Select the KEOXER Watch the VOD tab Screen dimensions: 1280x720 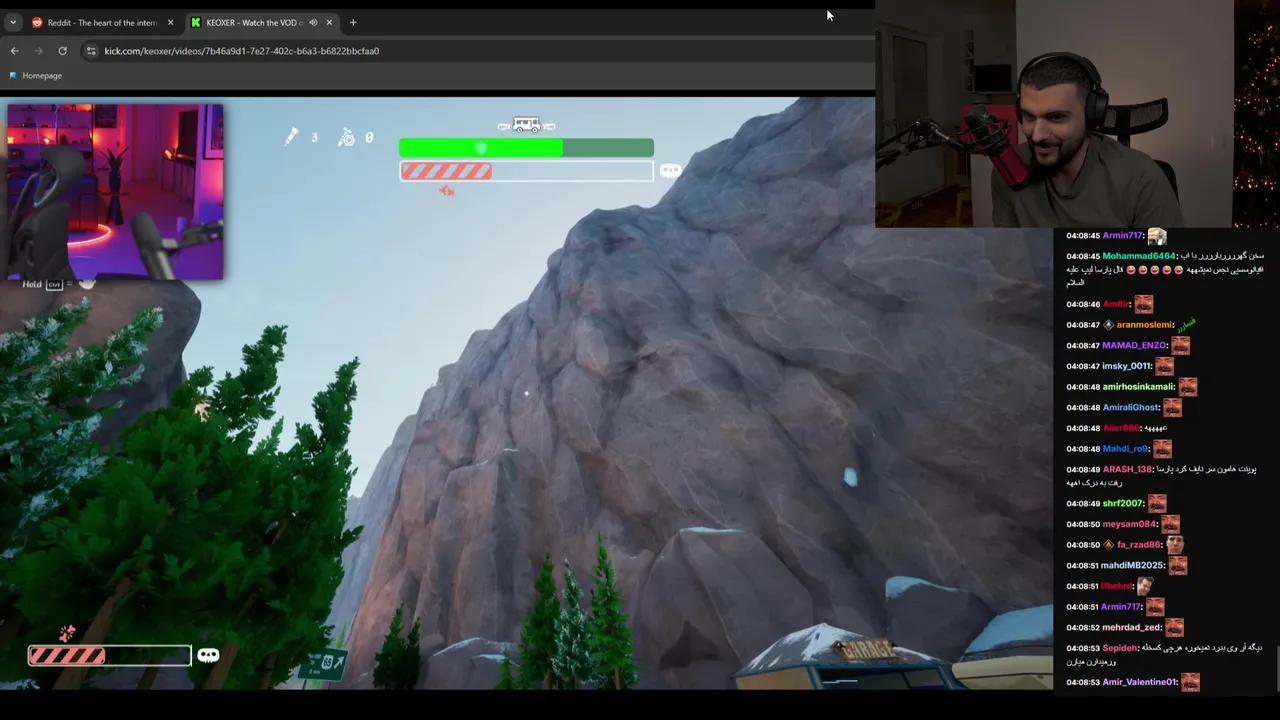tap(262, 22)
